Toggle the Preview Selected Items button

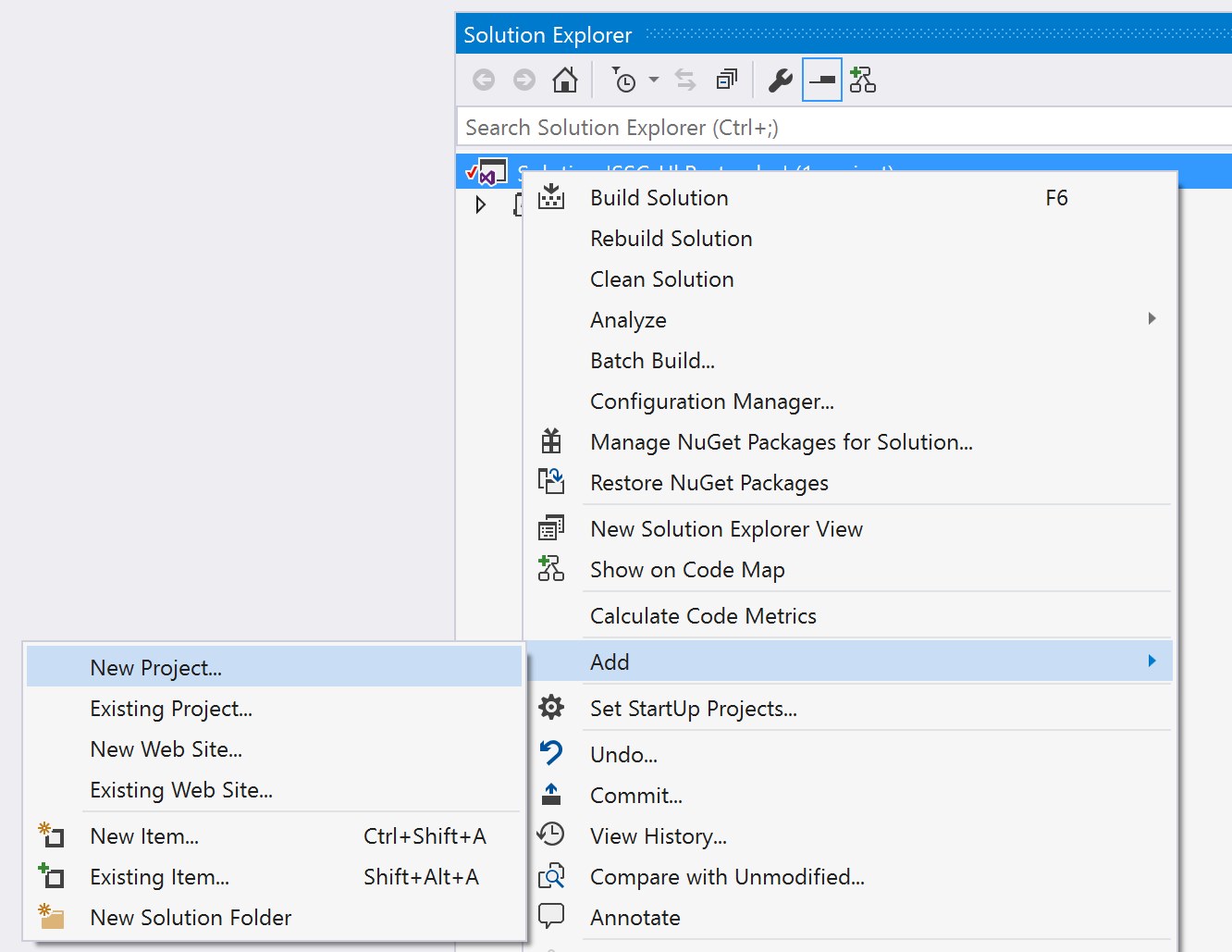pyautogui.click(x=821, y=80)
